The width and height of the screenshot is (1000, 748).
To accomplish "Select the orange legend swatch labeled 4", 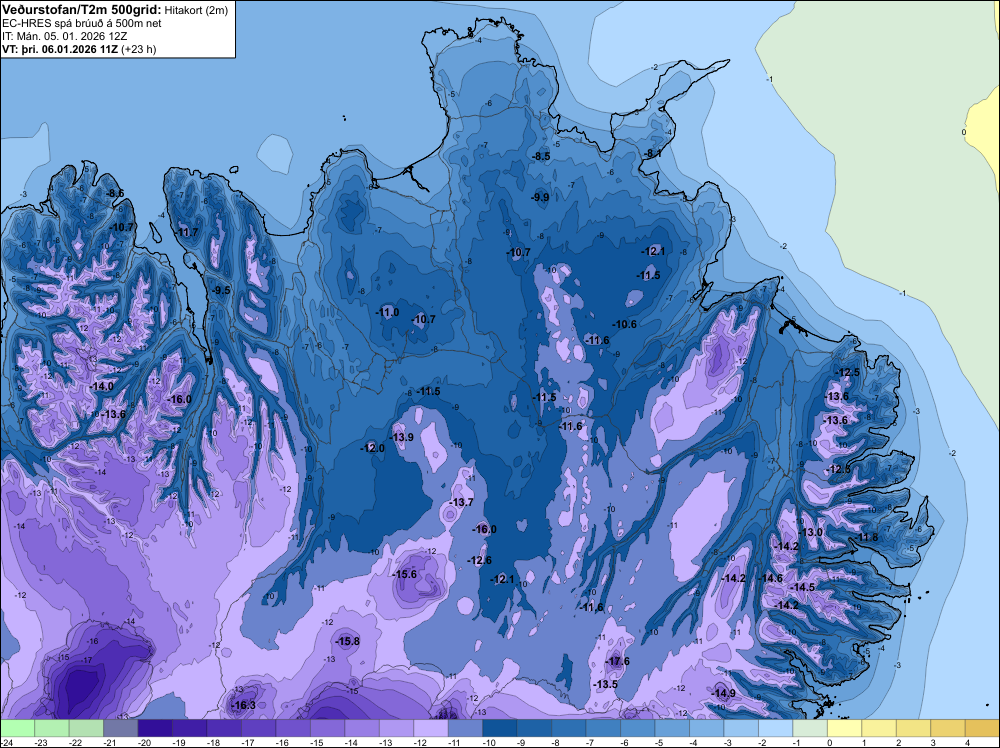I will (x=982, y=728).
